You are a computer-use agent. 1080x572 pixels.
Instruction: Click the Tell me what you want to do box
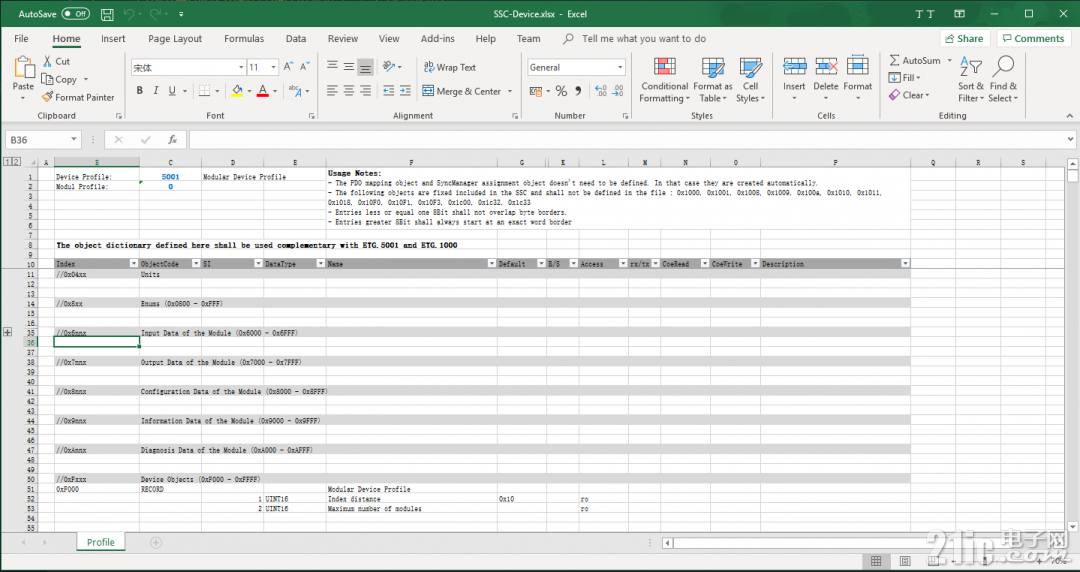pyautogui.click(x=643, y=39)
